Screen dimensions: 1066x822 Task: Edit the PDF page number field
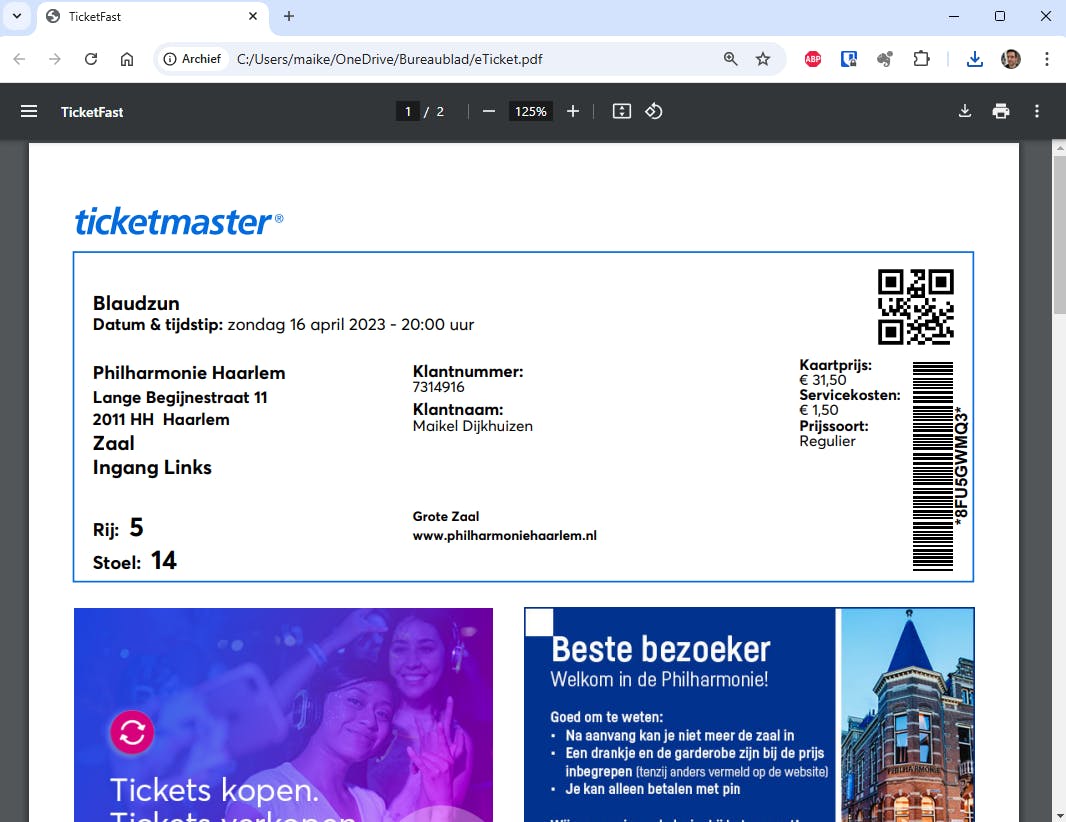408,112
